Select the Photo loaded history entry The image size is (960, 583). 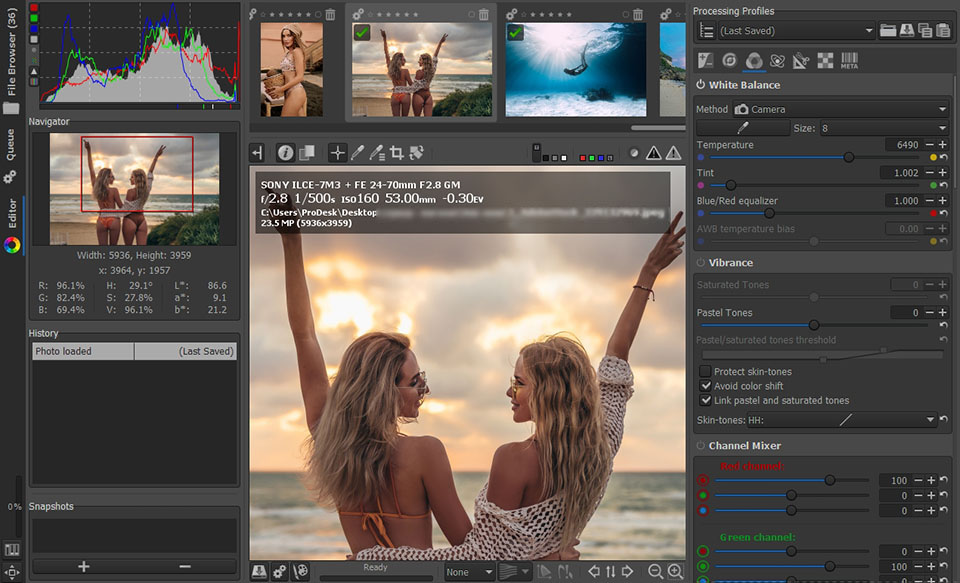pyautogui.click(x=134, y=352)
